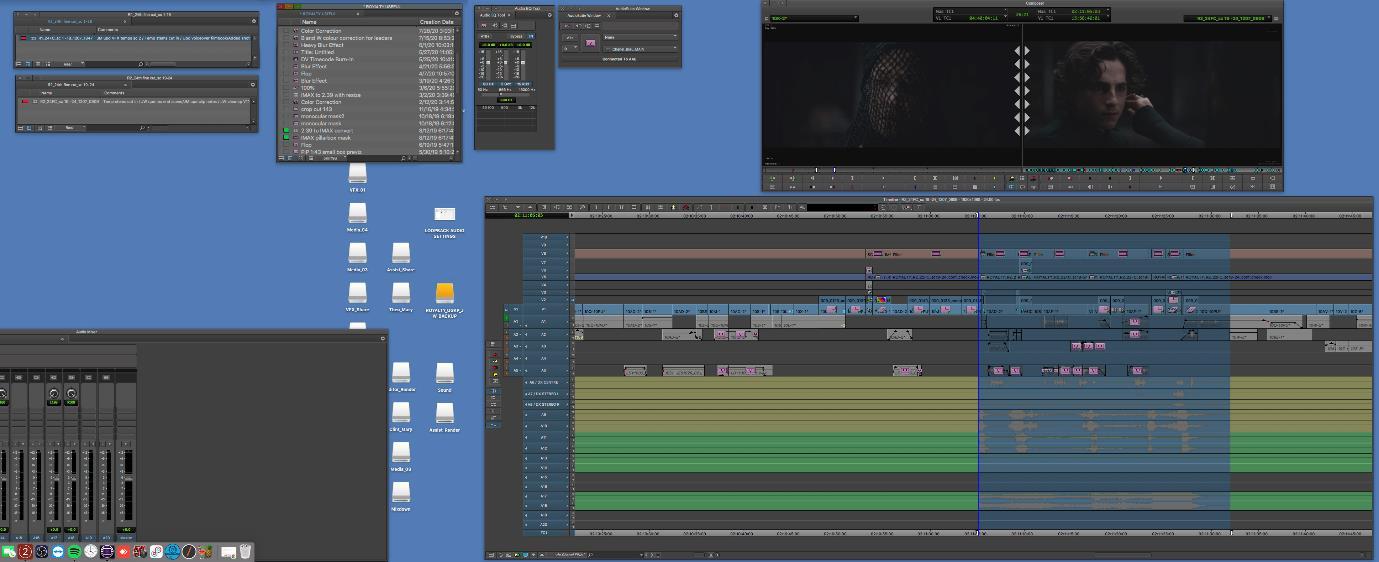Viewport: 1379px width, 562px height.
Task: Adjust the middle EQ band gain slider
Action: click(x=506, y=62)
